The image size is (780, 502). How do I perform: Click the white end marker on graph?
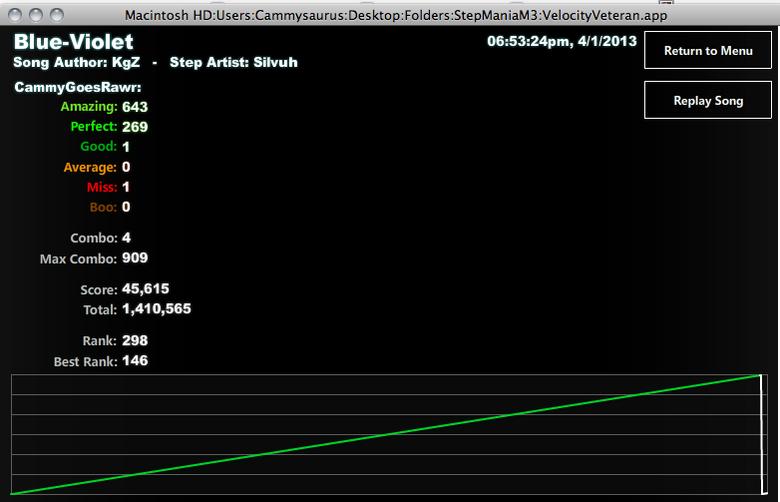pos(763,434)
